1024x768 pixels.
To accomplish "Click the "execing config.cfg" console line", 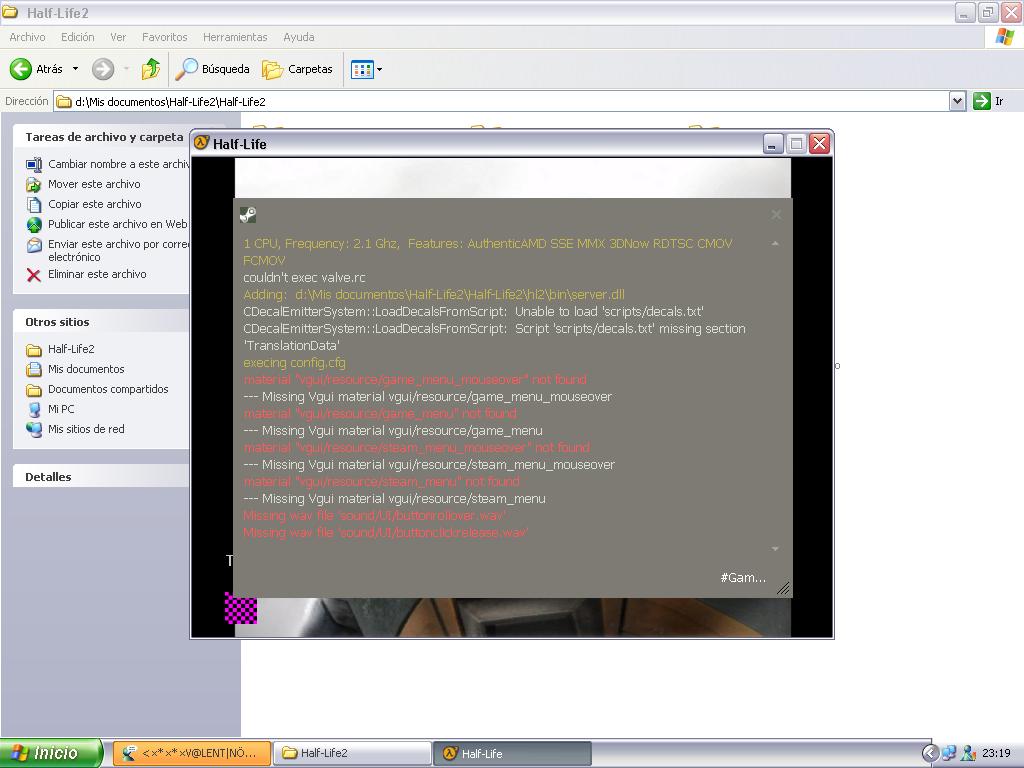I will (295, 362).
